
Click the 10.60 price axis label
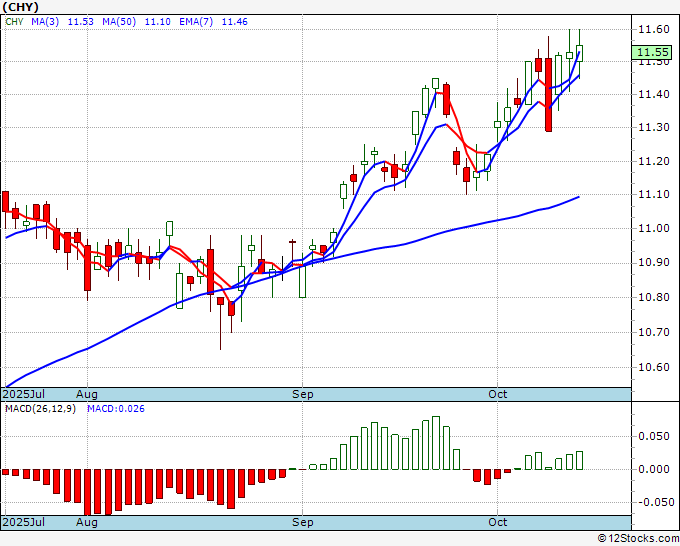click(x=654, y=367)
